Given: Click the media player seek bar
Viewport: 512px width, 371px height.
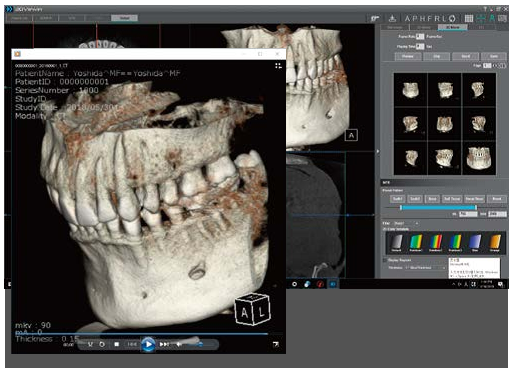Looking at the screenshot, I should 148,333.
